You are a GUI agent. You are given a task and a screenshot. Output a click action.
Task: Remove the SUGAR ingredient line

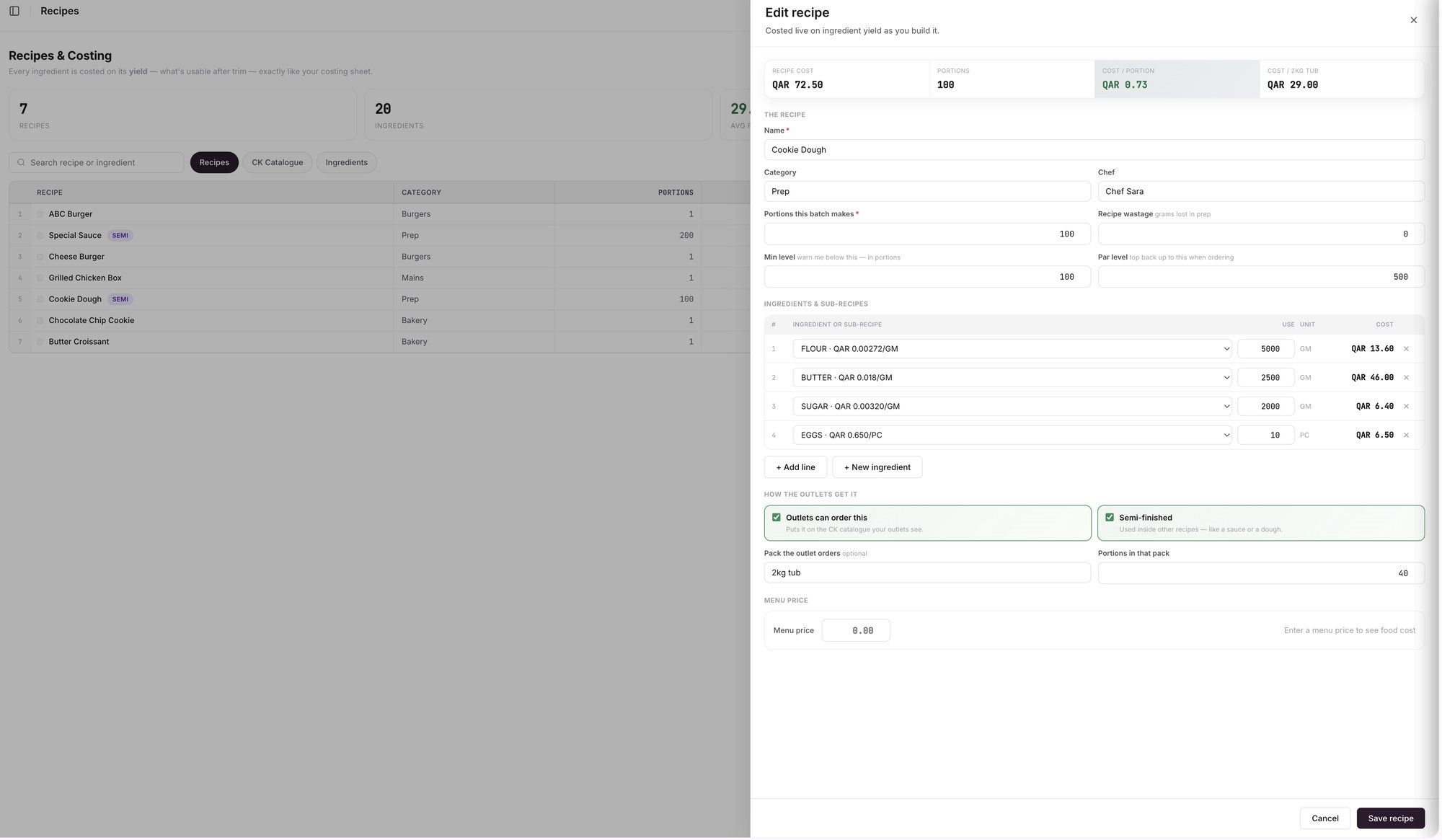pyautogui.click(x=1406, y=407)
